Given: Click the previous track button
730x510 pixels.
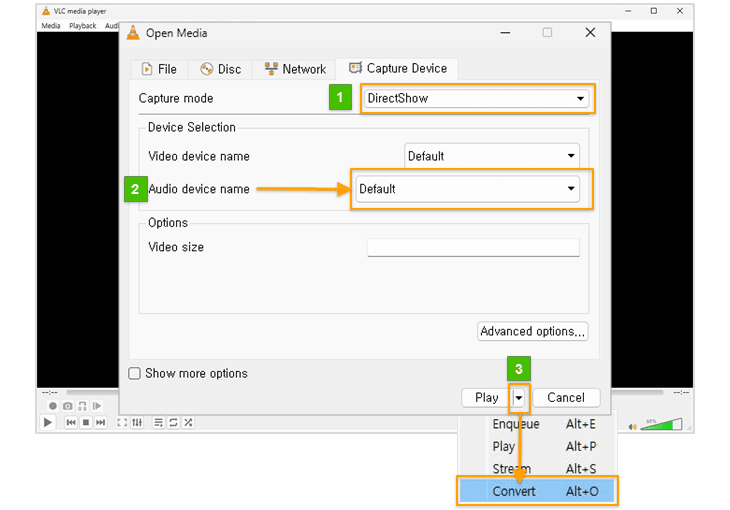Looking at the screenshot, I should tap(71, 423).
